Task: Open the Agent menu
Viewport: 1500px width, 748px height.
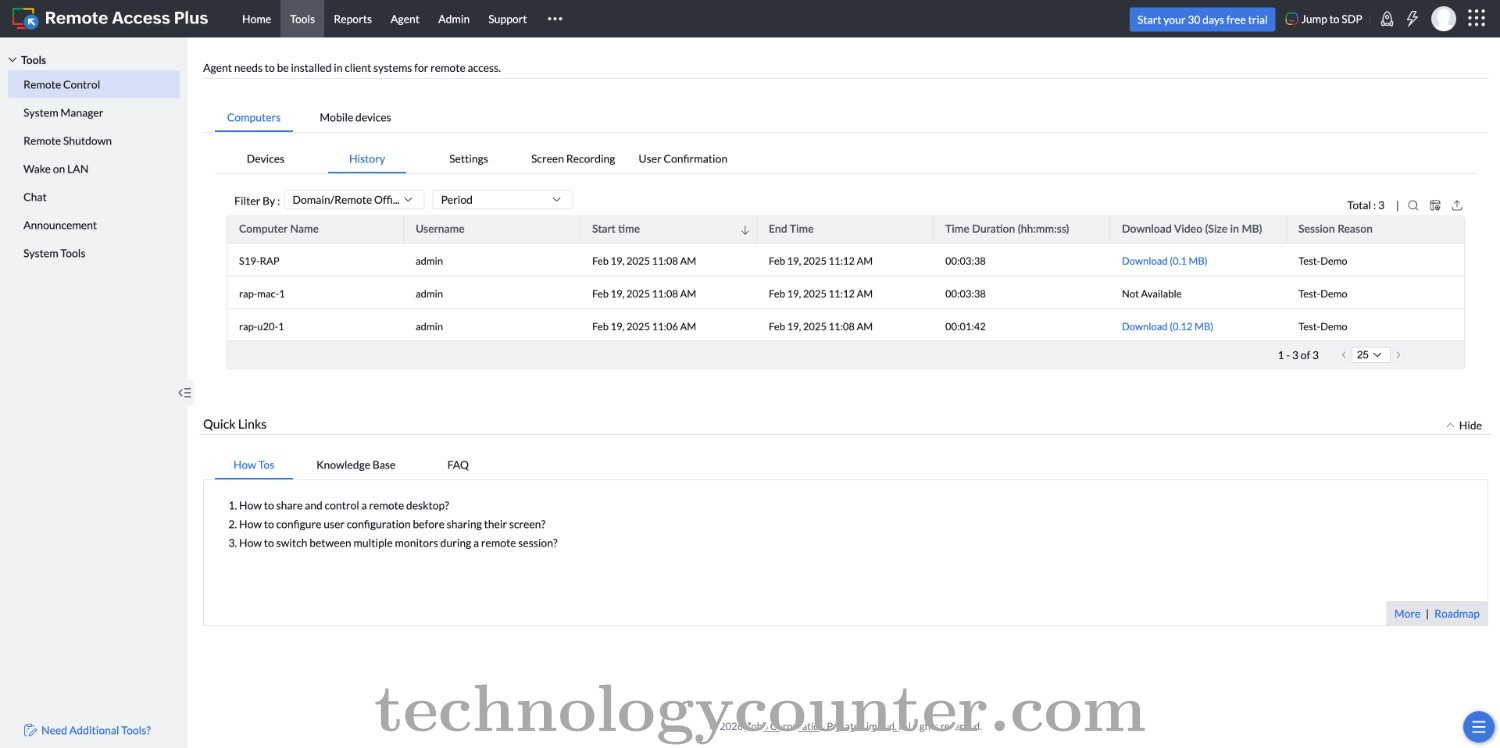Action: 405,19
